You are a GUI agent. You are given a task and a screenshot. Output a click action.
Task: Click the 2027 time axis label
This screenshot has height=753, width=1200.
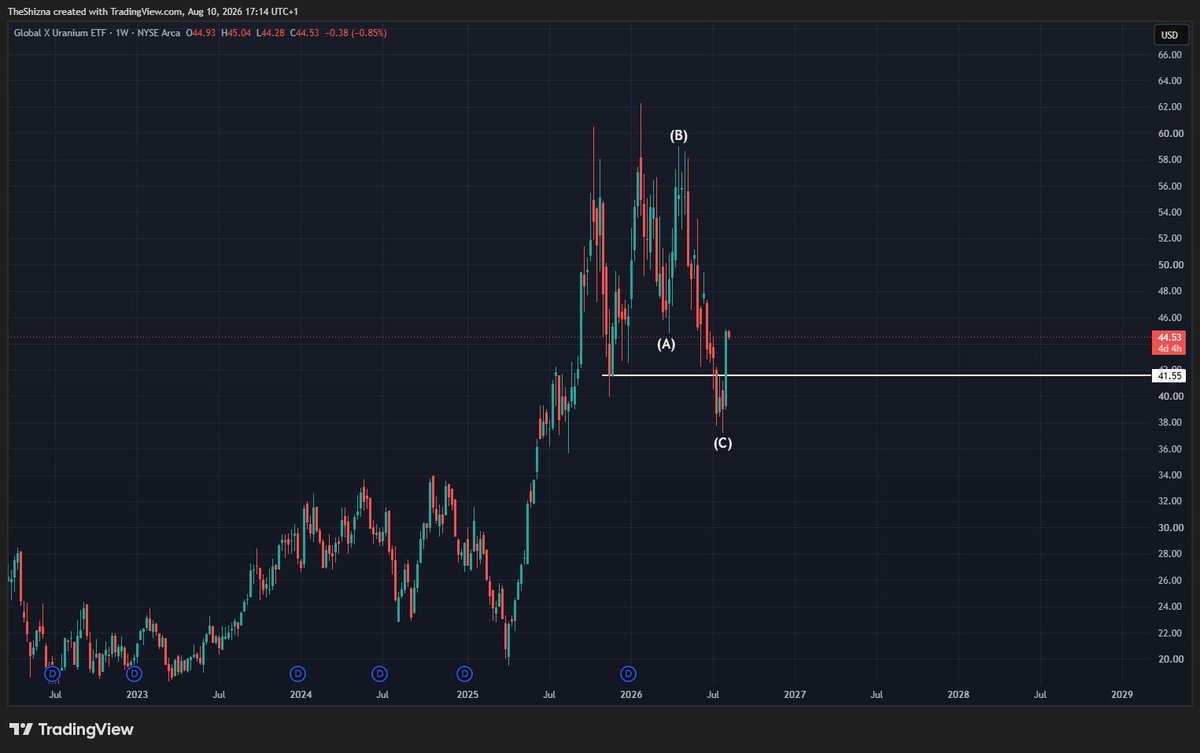[794, 693]
